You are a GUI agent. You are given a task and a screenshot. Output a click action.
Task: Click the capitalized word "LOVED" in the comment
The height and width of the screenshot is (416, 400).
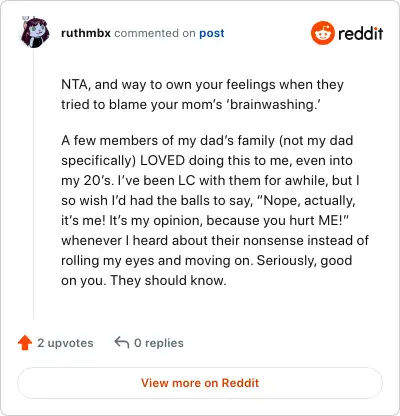[162, 160]
